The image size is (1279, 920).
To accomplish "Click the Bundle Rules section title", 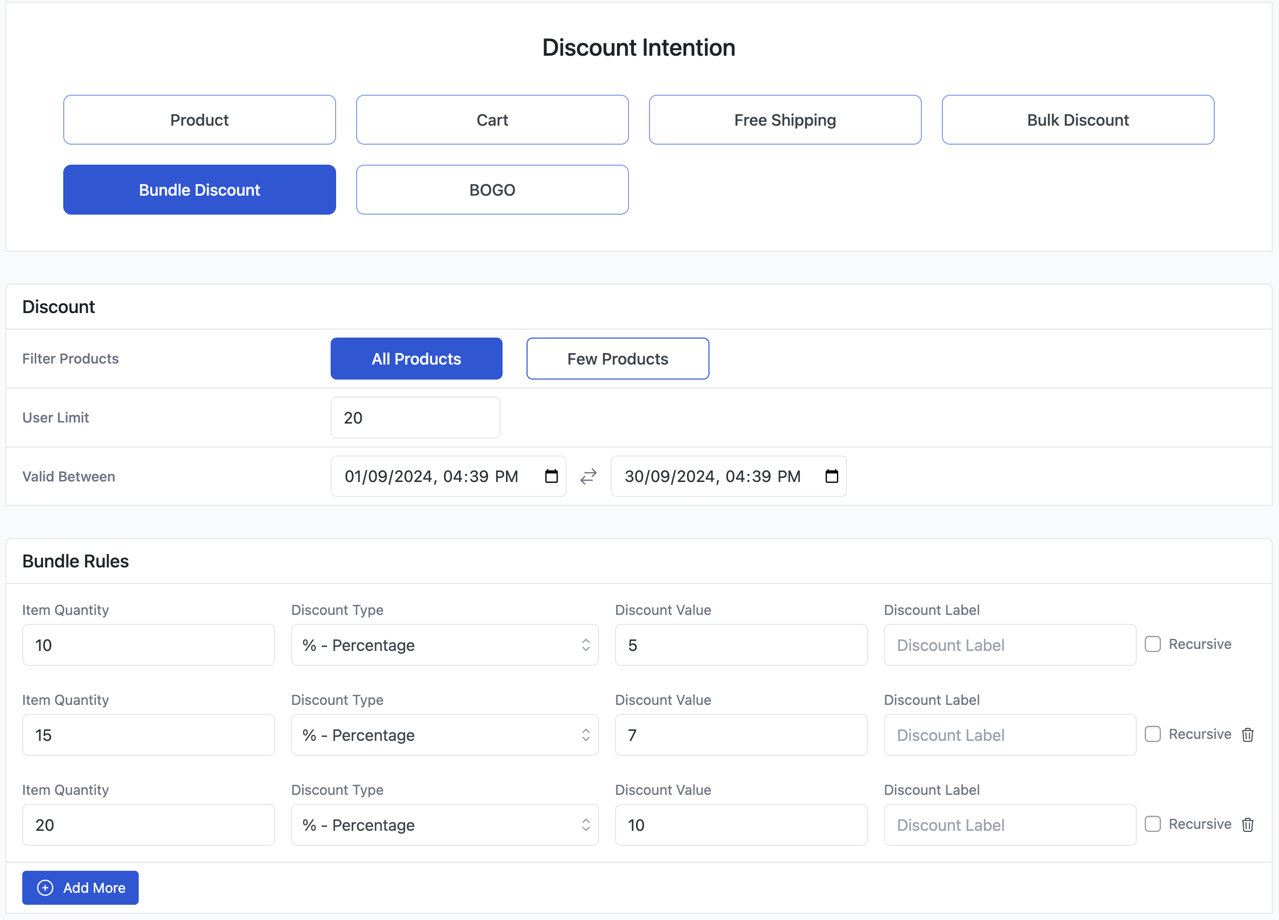I will [x=75, y=561].
